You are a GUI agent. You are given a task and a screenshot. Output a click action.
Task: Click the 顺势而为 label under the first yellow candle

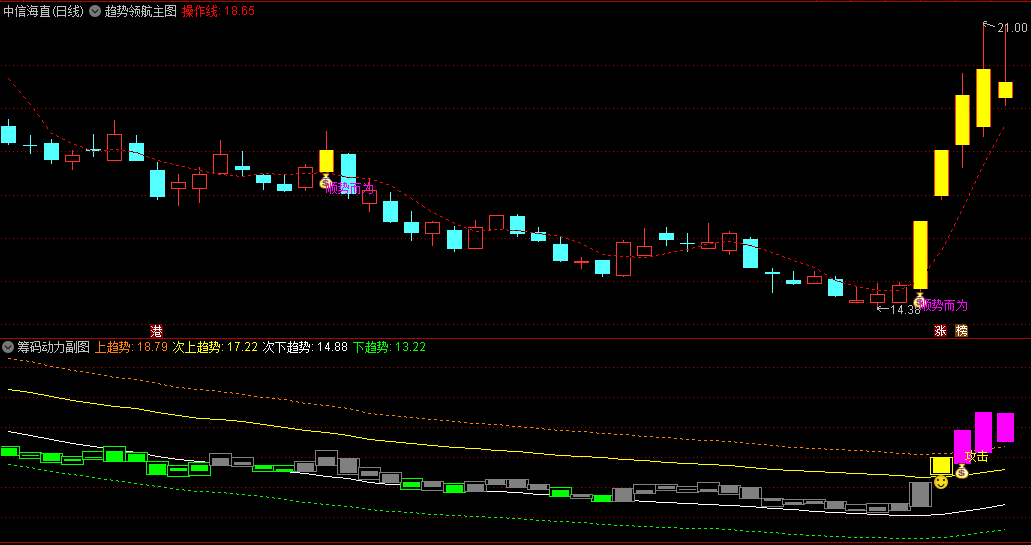point(350,188)
